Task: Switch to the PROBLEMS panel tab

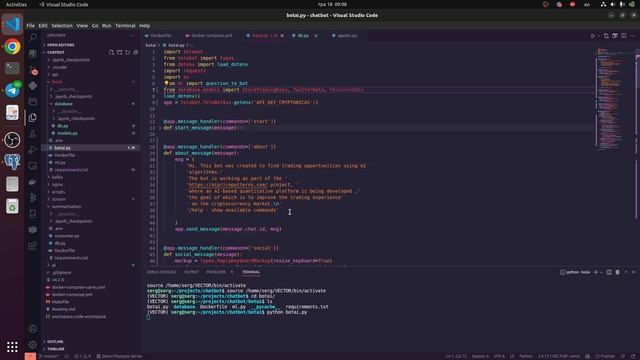Action: (216, 272)
